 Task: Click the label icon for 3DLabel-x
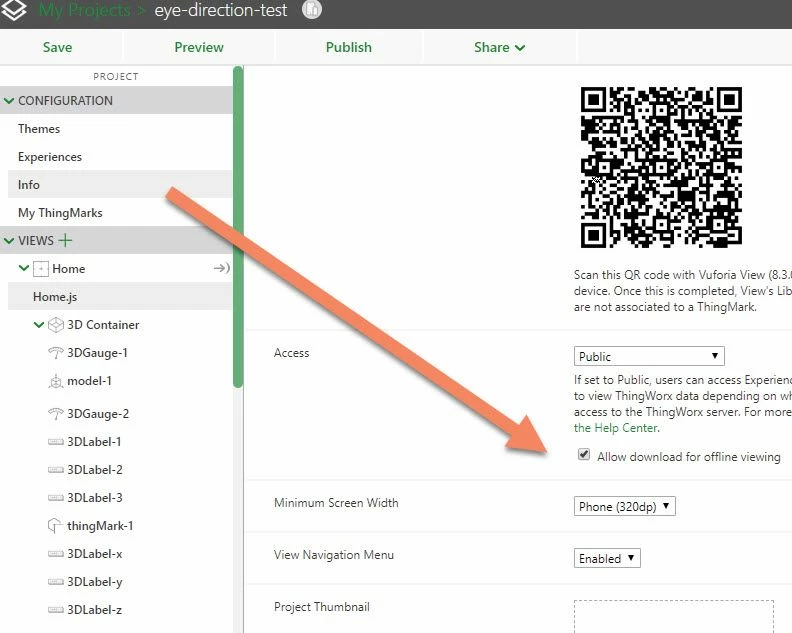click(x=55, y=554)
